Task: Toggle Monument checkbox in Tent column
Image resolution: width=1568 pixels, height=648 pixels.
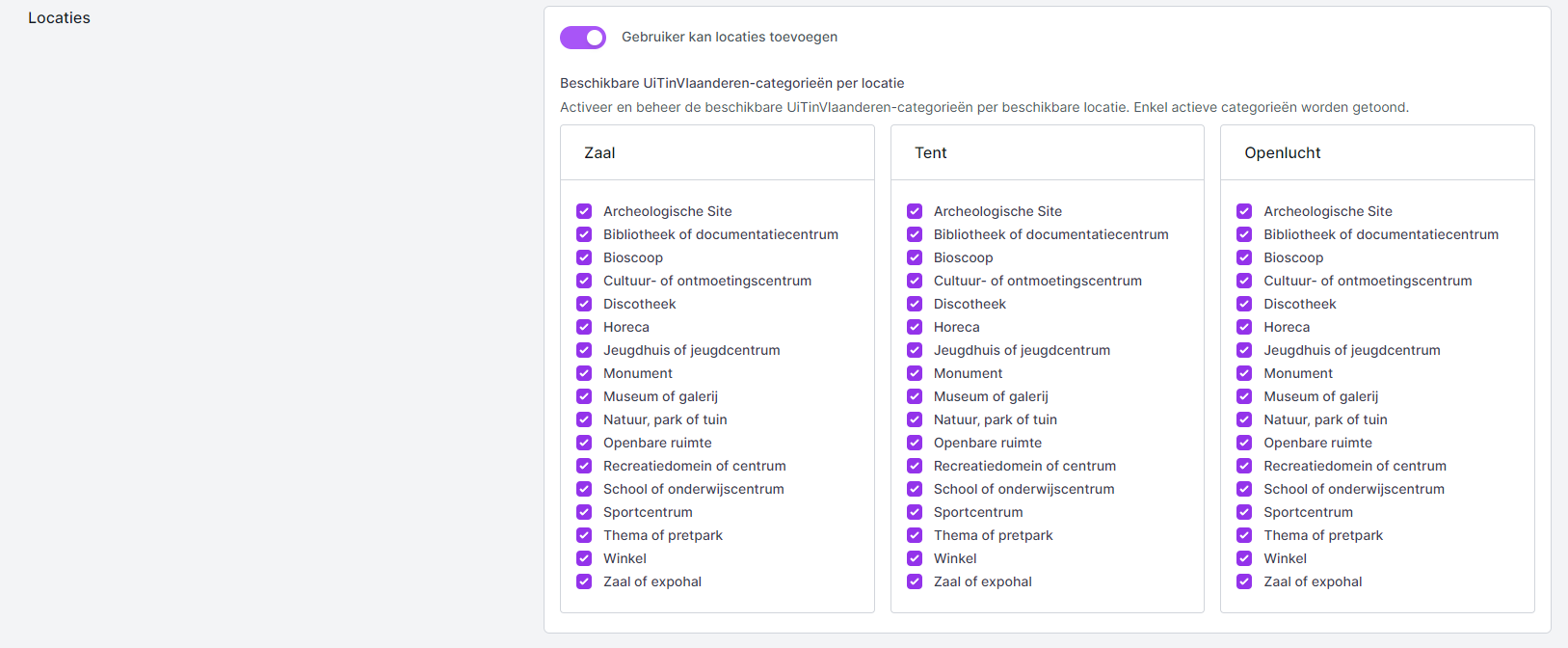Action: coord(915,373)
